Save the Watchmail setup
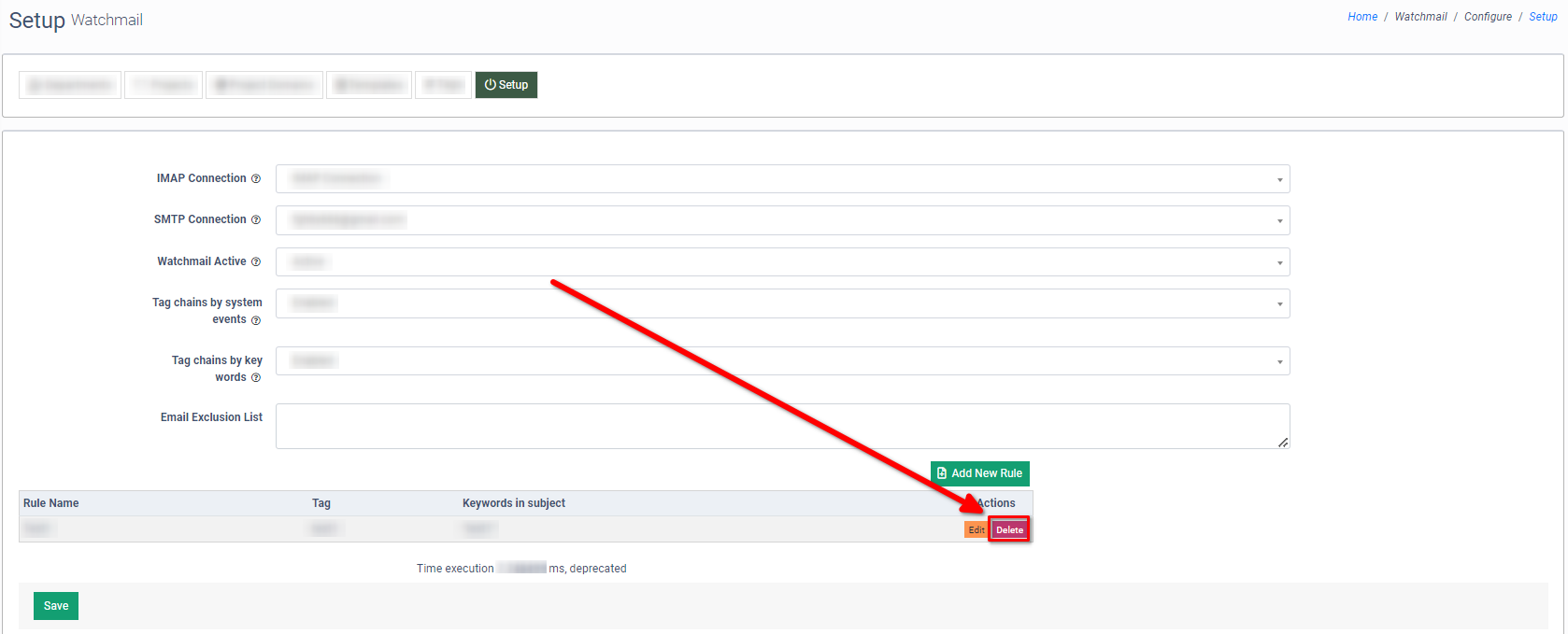Viewport: 1568px width, 634px height. (56, 606)
